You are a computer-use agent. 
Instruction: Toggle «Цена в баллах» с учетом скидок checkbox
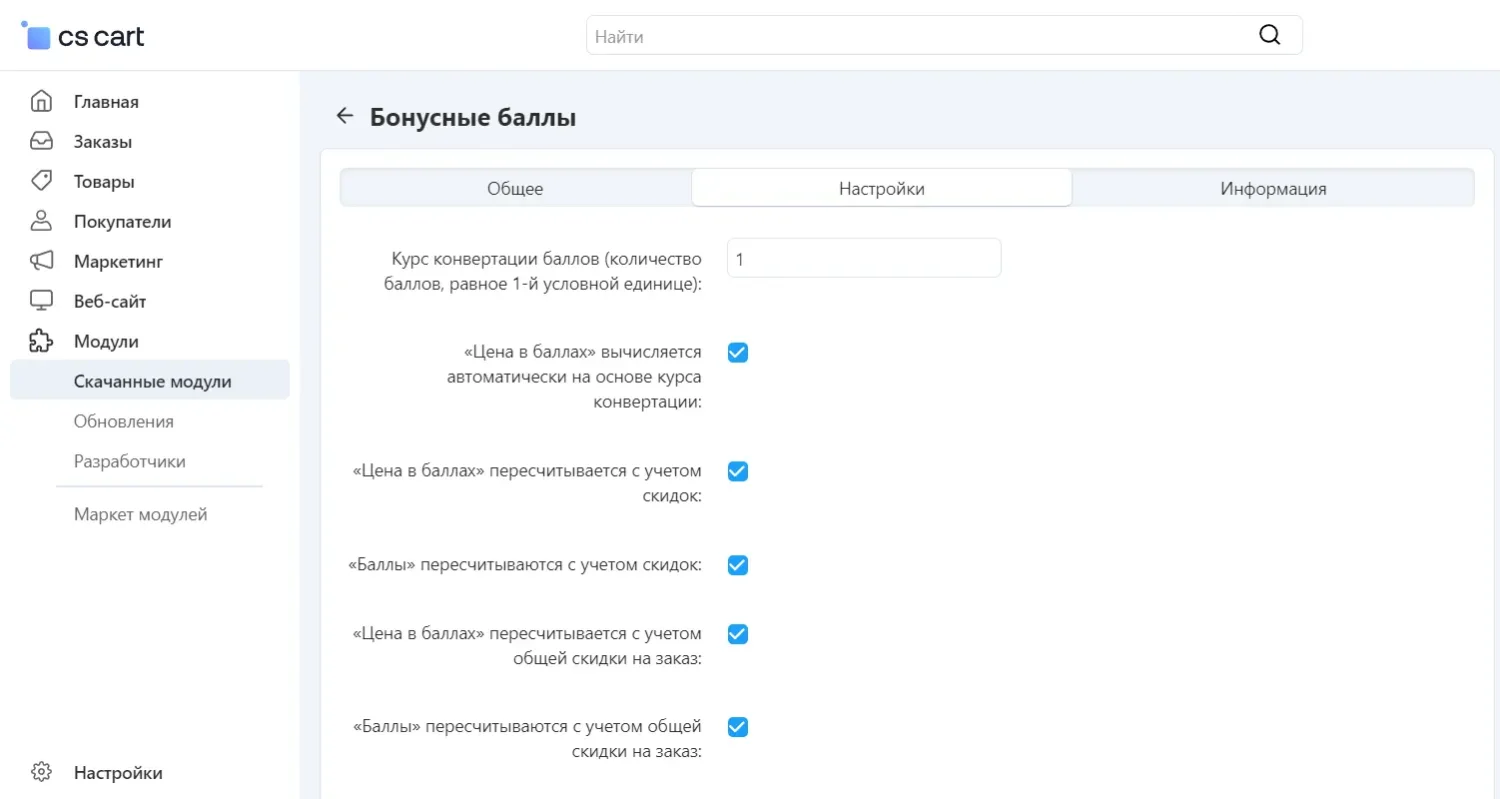[x=738, y=471]
